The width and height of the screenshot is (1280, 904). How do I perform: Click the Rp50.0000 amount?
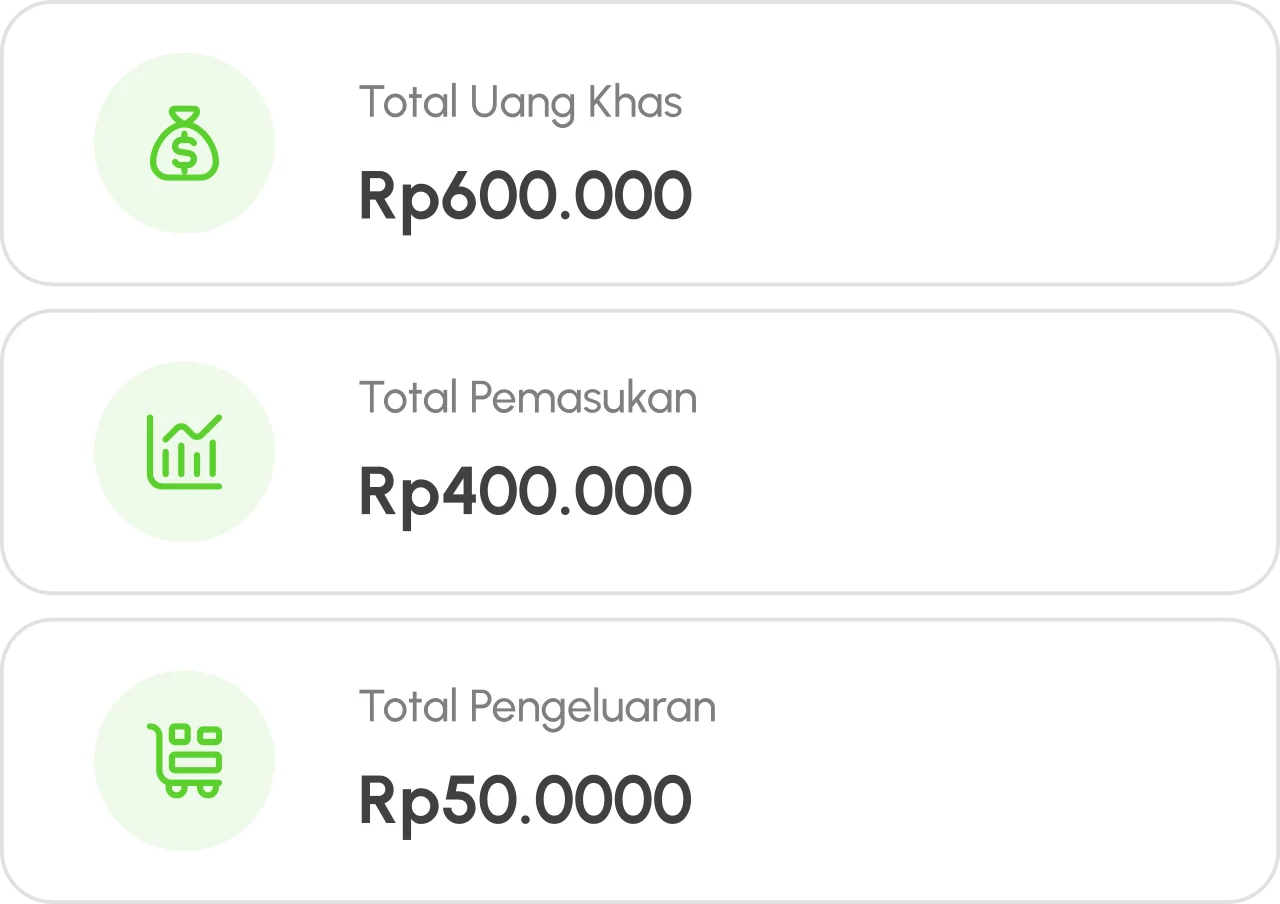point(525,800)
